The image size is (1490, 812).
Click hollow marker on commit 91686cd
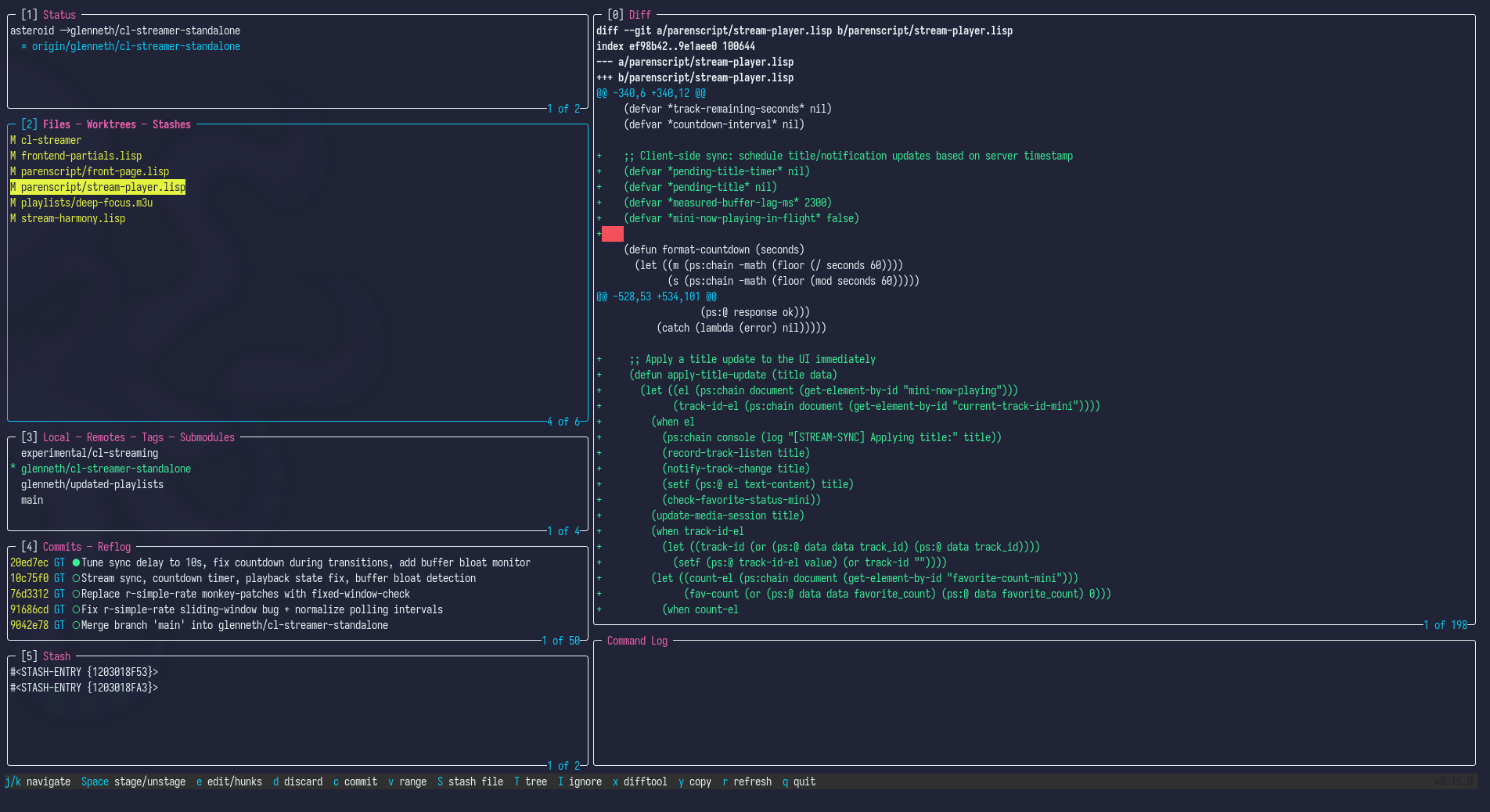[76, 609]
